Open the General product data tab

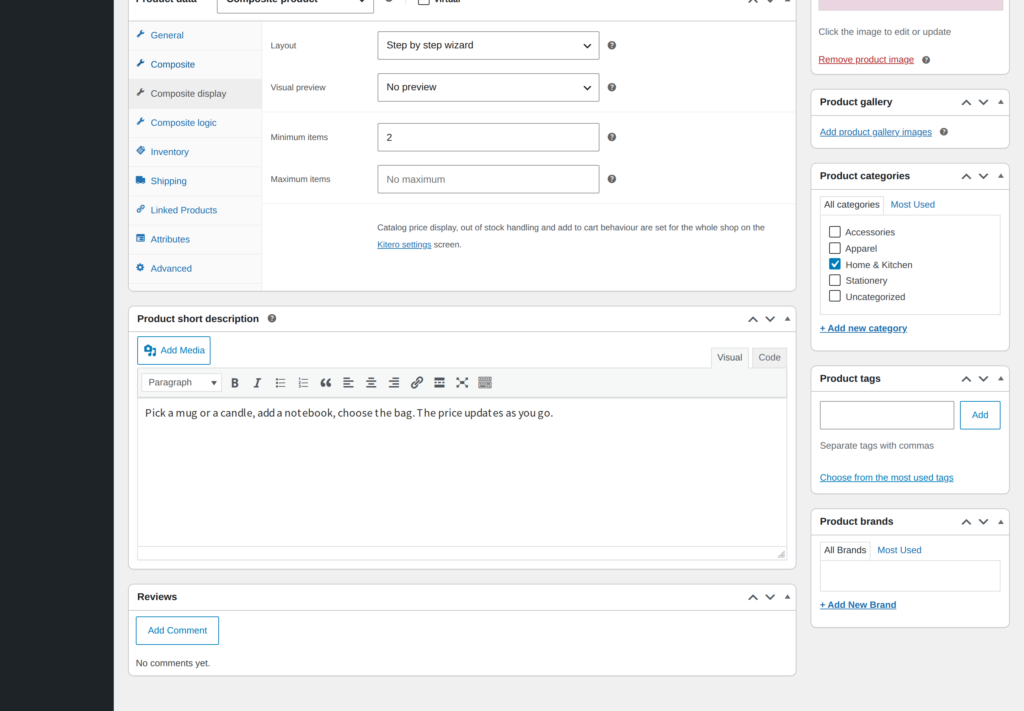pyautogui.click(x=195, y=35)
